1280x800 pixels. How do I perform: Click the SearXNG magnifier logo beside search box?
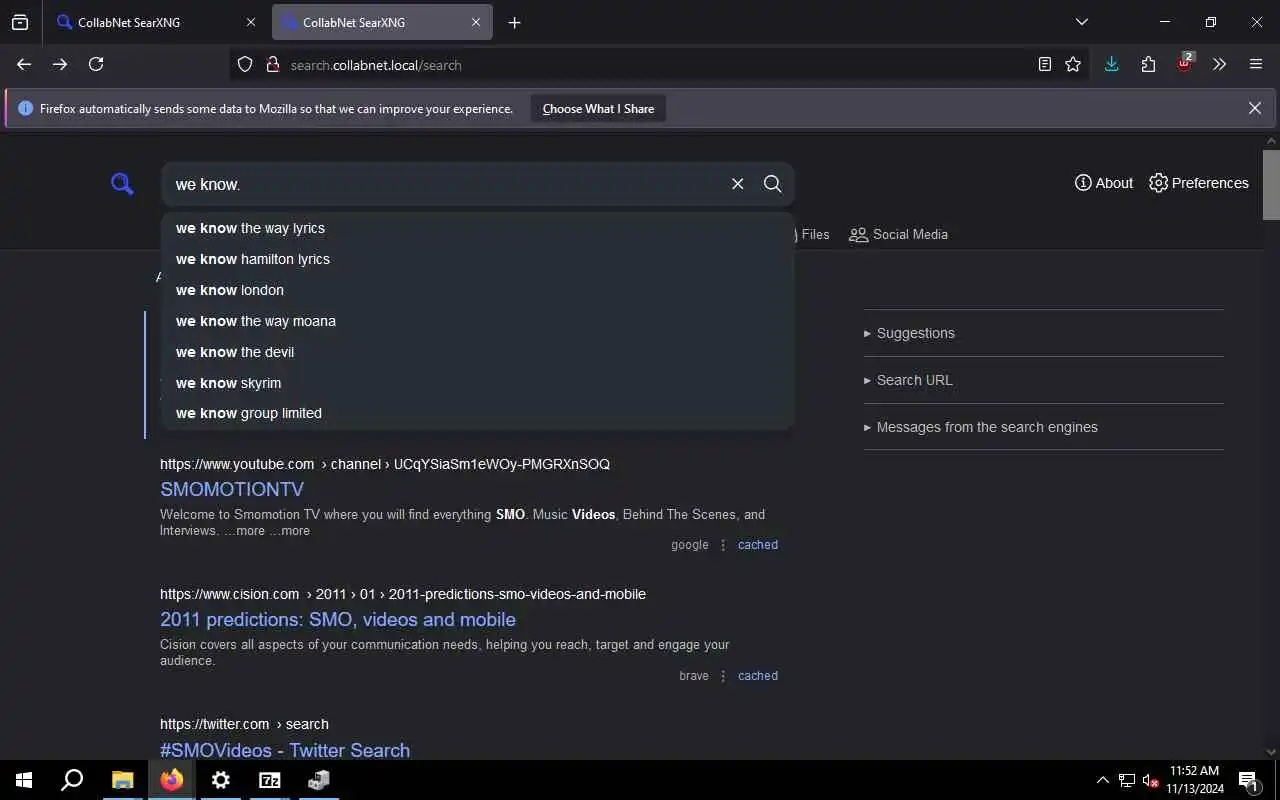point(122,184)
